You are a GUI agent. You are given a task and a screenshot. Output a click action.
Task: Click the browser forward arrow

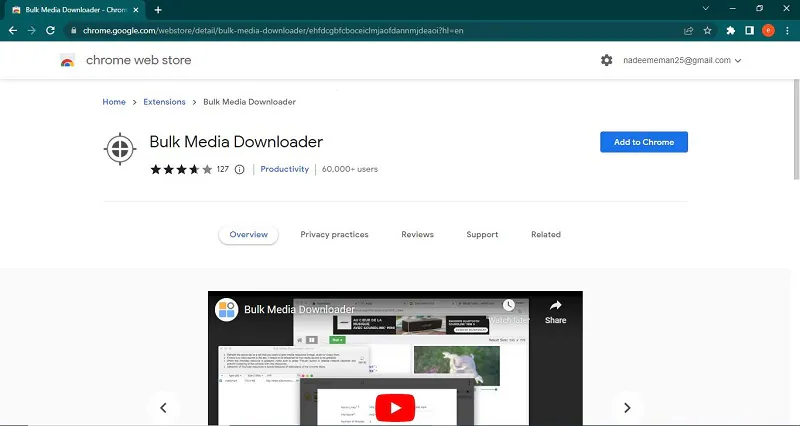(x=32, y=31)
